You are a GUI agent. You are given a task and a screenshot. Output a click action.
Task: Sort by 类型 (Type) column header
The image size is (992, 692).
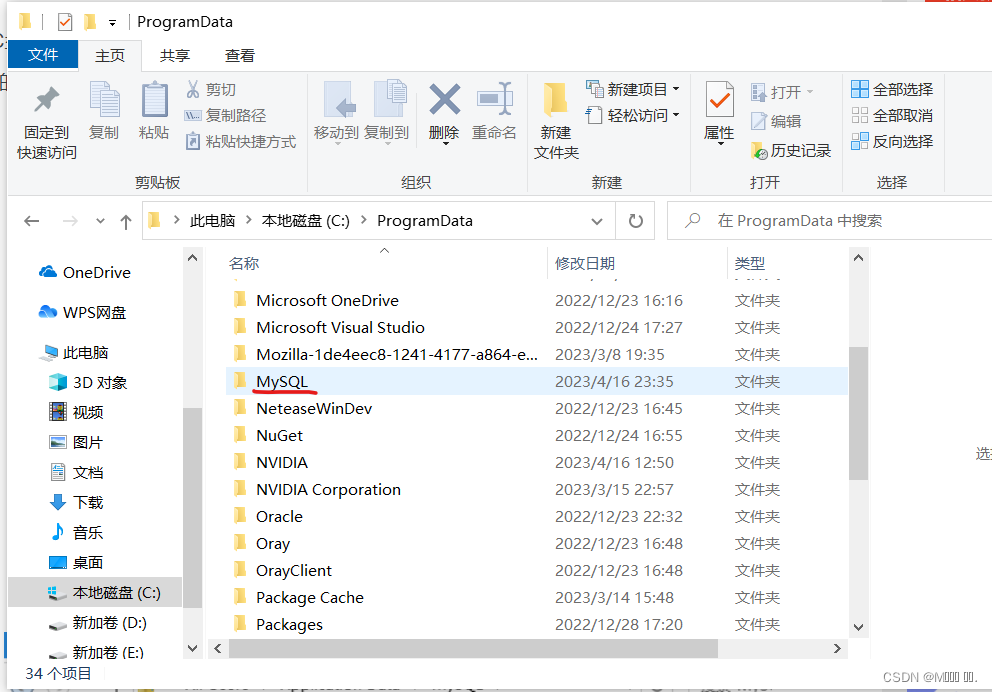pyautogui.click(x=750, y=263)
